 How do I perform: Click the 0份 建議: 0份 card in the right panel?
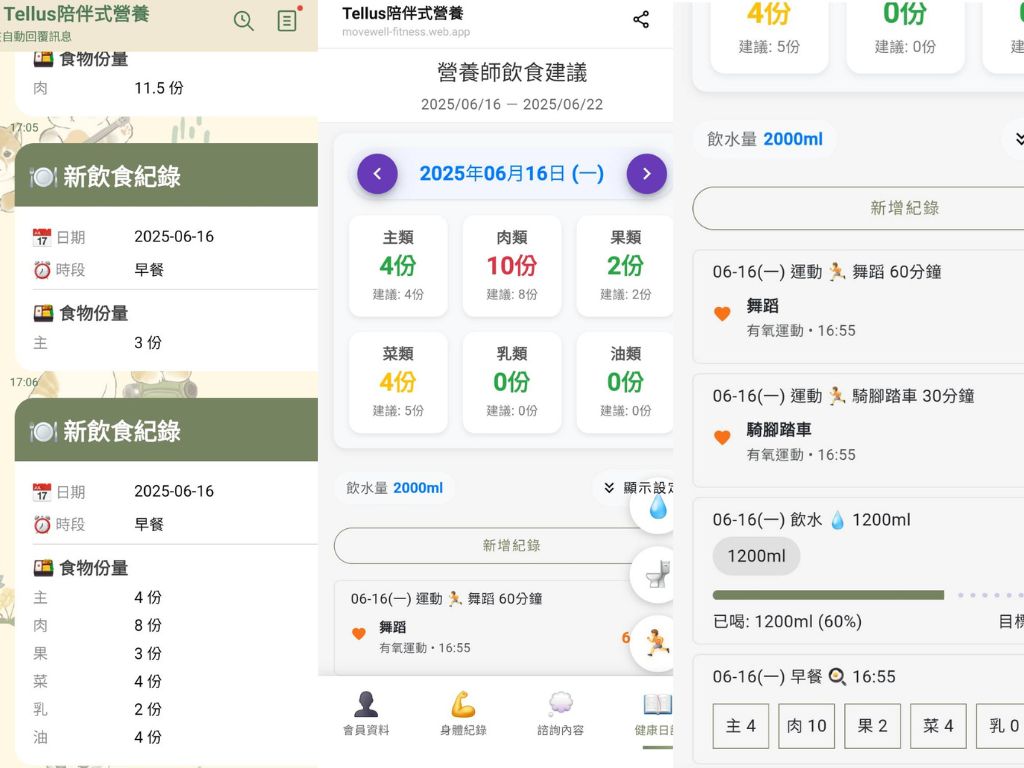[905, 37]
